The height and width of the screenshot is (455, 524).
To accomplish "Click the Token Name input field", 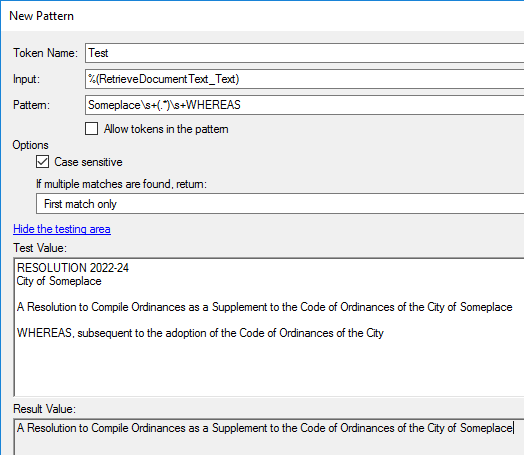I will (x=304, y=53).
